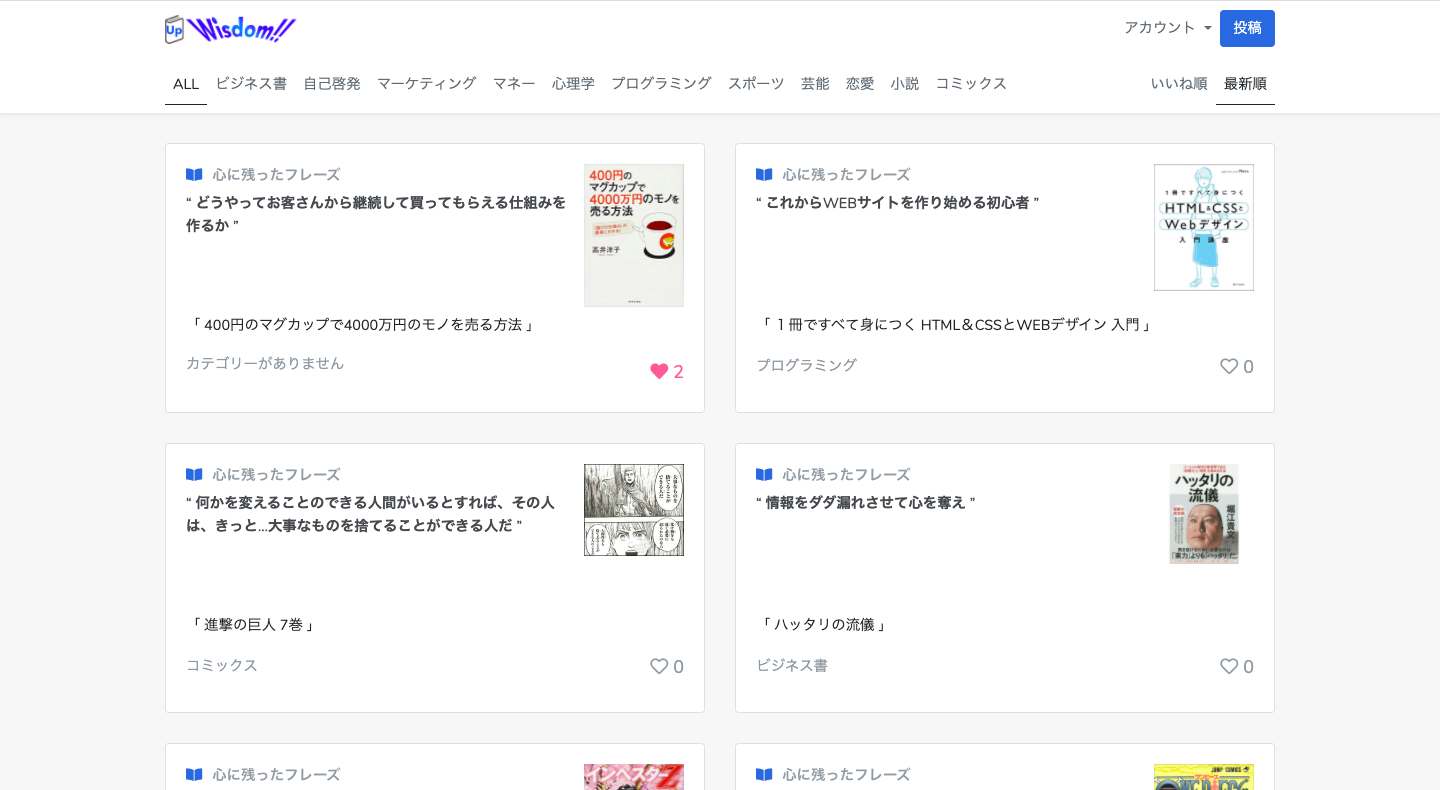Open the アカウント dropdown menu
The width and height of the screenshot is (1440, 790).
1167,28
